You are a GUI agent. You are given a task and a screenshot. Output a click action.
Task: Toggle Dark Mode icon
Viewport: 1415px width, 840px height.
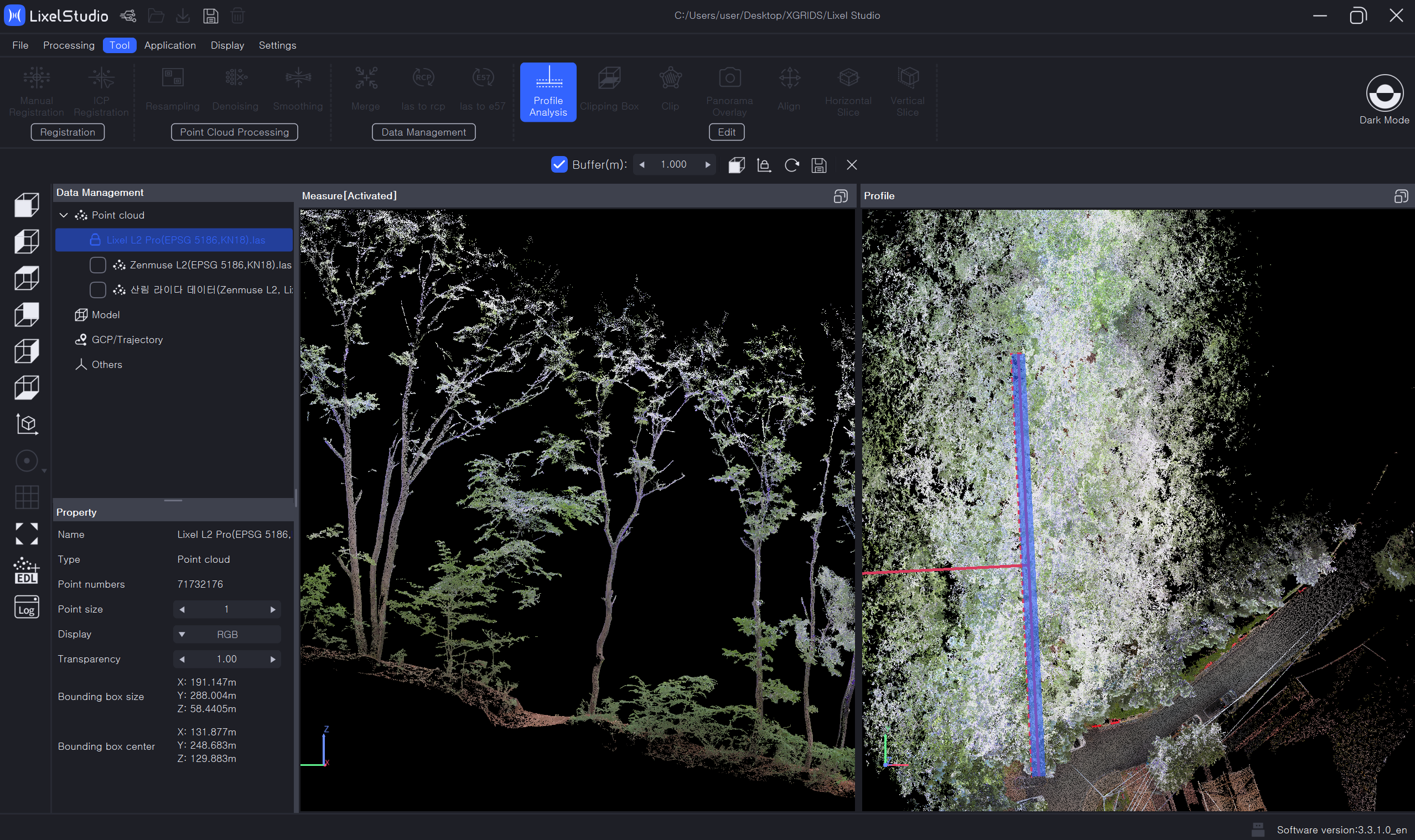[1384, 94]
